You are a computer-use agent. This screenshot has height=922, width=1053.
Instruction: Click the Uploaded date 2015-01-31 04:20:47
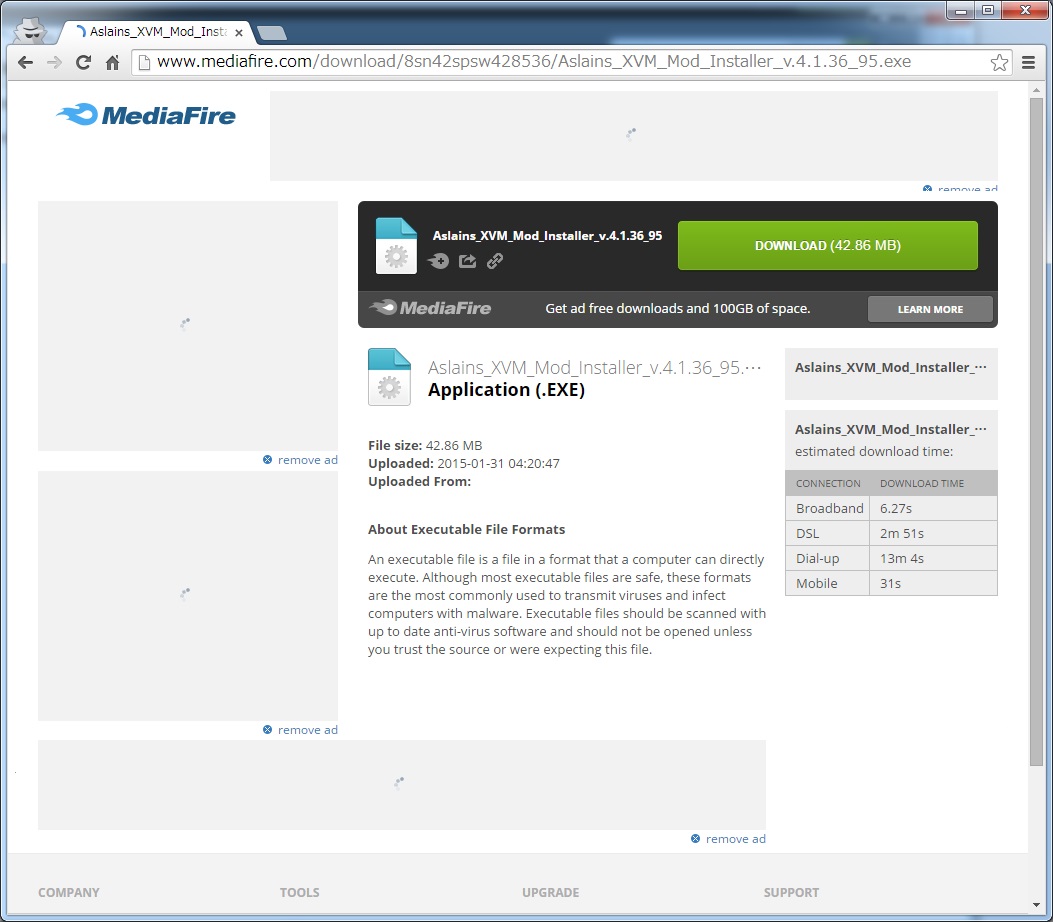(x=498, y=463)
